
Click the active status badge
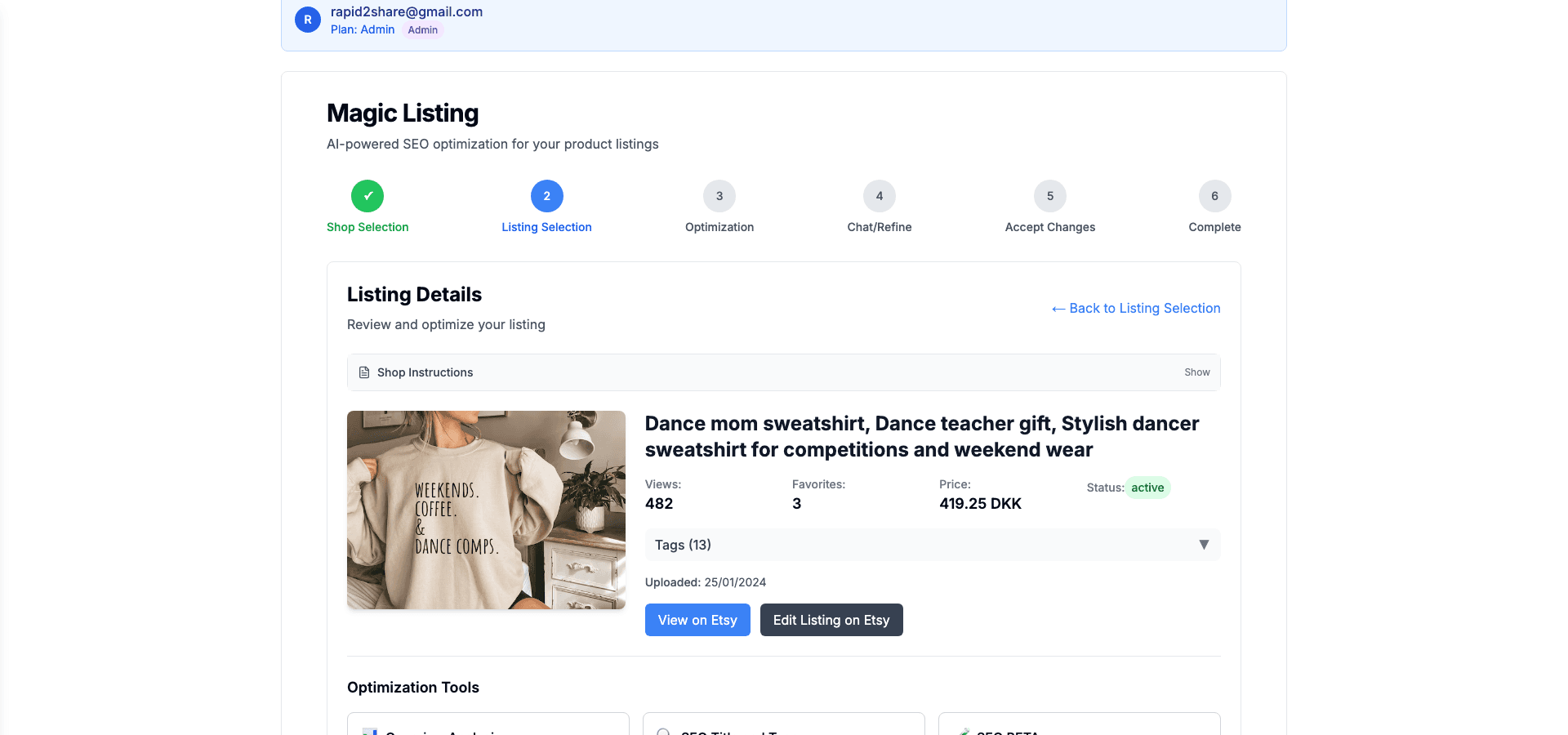pos(1147,488)
